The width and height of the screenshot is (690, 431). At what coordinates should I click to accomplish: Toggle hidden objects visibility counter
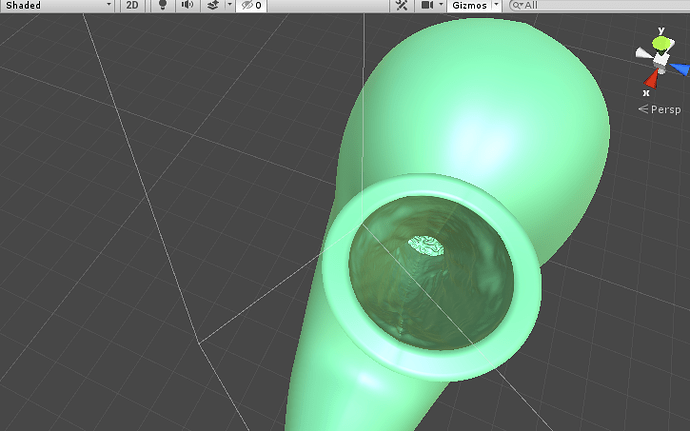pyautogui.click(x=252, y=5)
